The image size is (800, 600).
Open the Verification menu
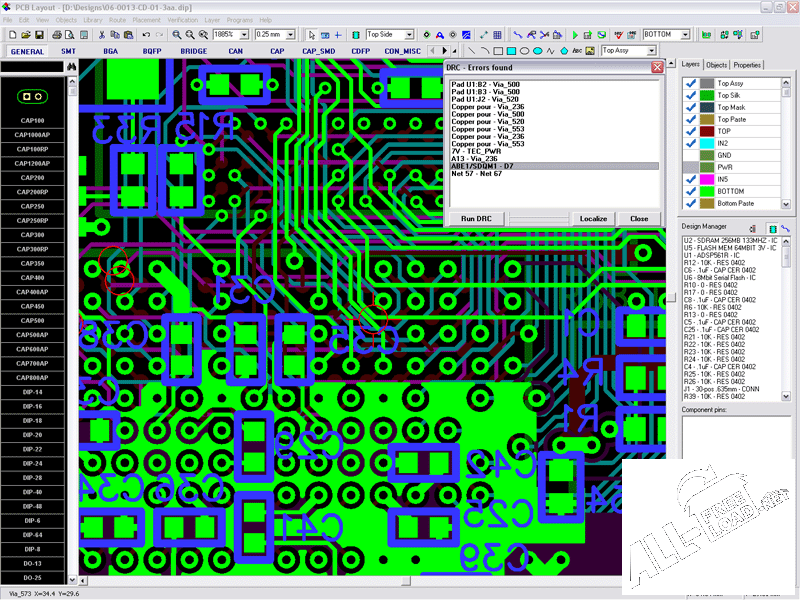point(182,19)
